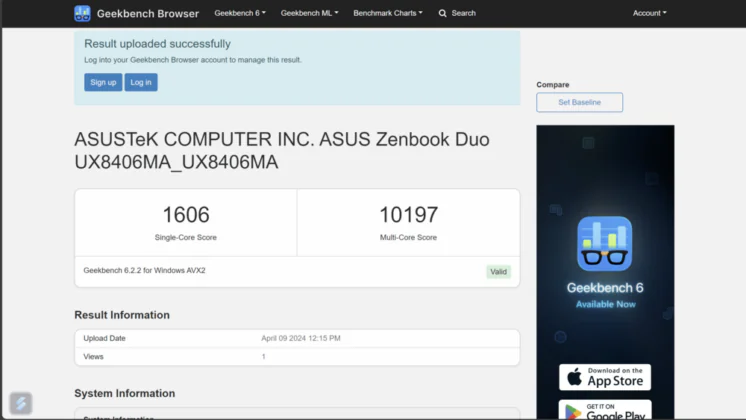746x420 pixels.
Task: Click Get it on Google Play badge
Action: [x=605, y=410]
